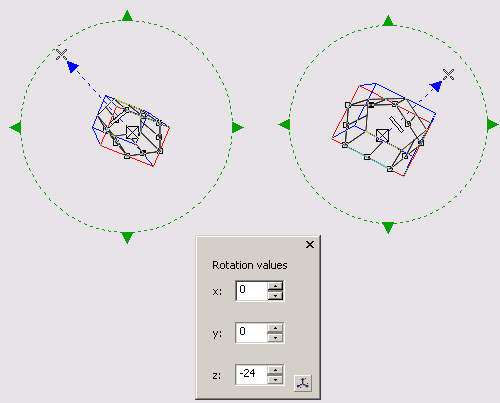Click the right green arrow of right rotation circle
The width and height of the screenshot is (500, 403).
click(x=493, y=125)
